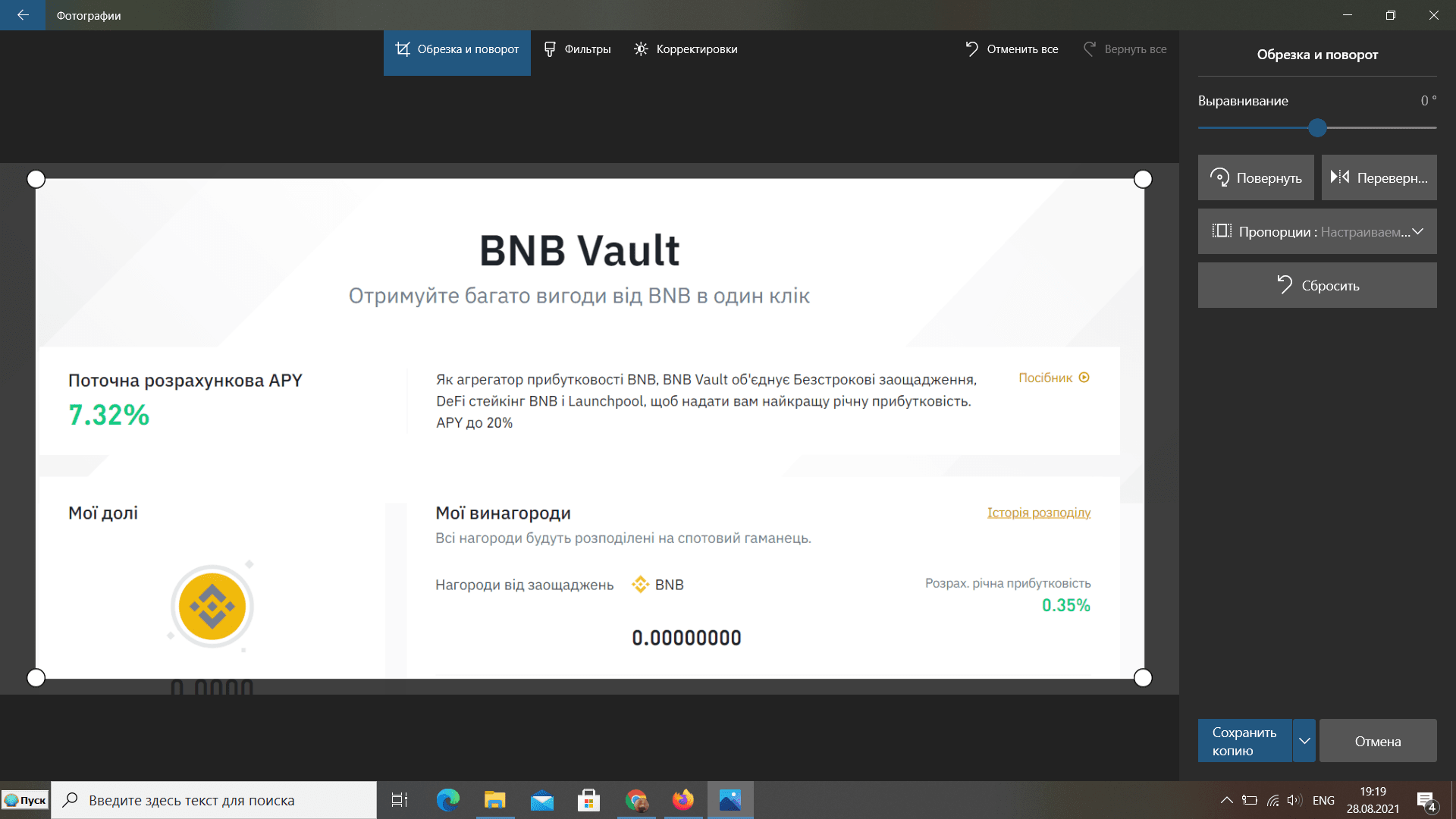Open the notification center icon
Image resolution: width=1456 pixels, height=819 pixels.
tap(1426, 800)
